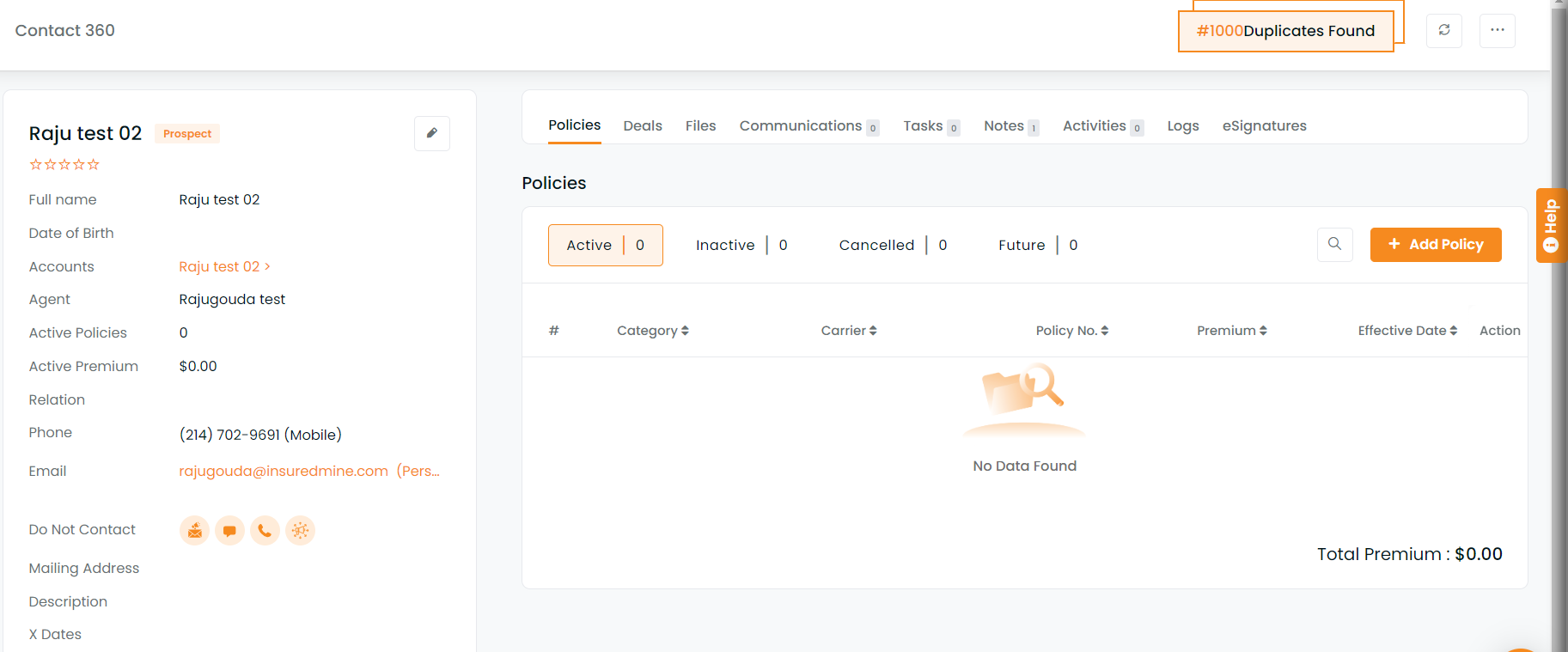Click the pencil edit contact icon
This screenshot has width=1568, height=652.
(x=432, y=133)
